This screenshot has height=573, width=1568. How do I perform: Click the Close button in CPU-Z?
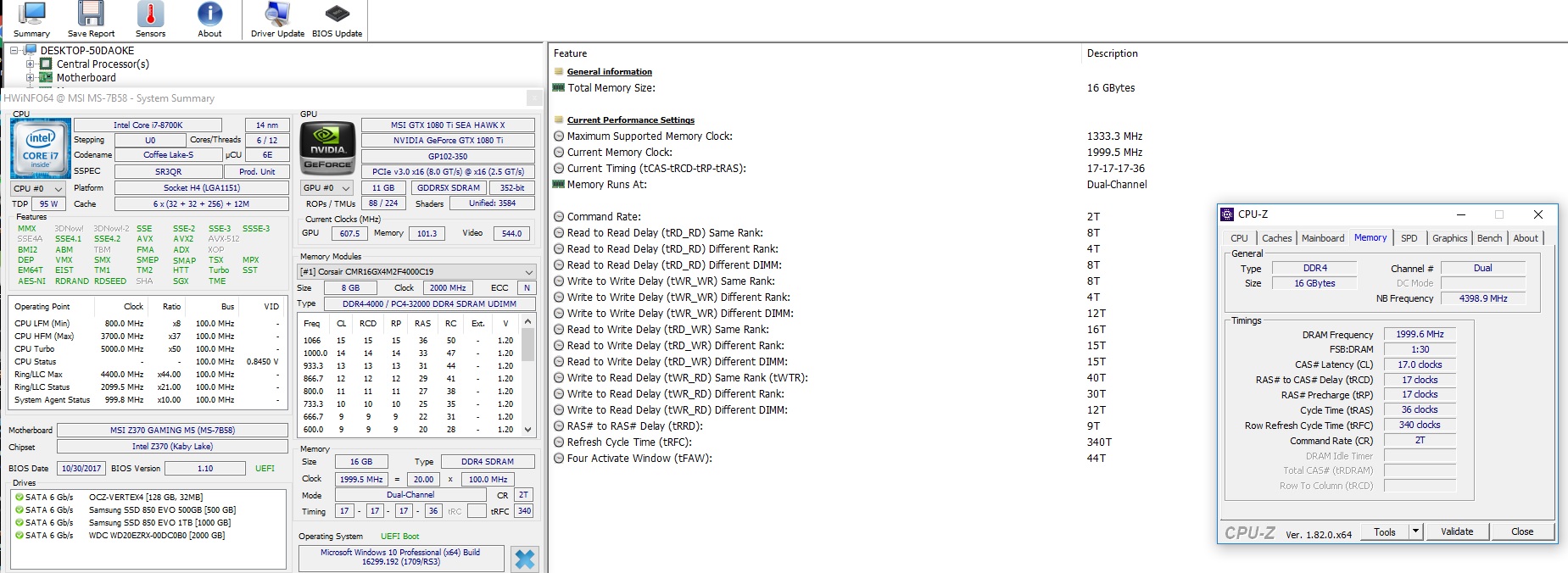click(1522, 531)
